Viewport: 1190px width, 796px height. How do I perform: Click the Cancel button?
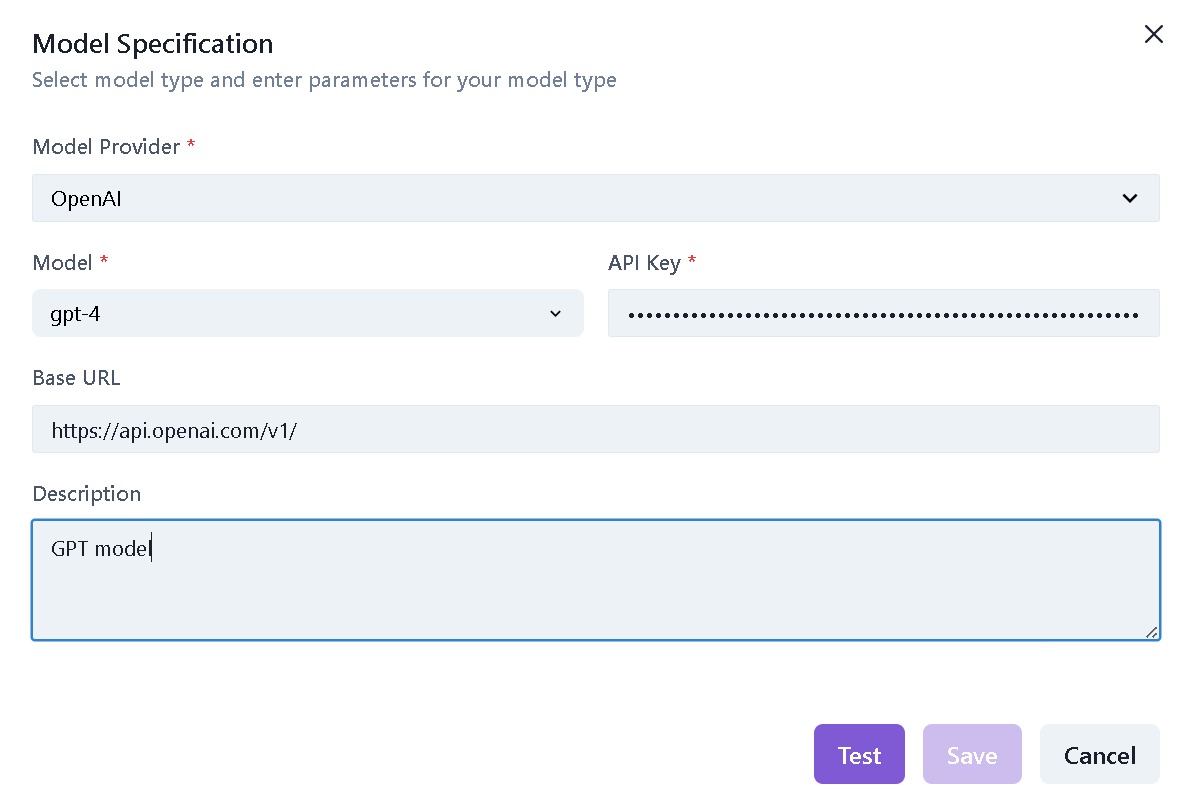pyautogui.click(x=1100, y=754)
